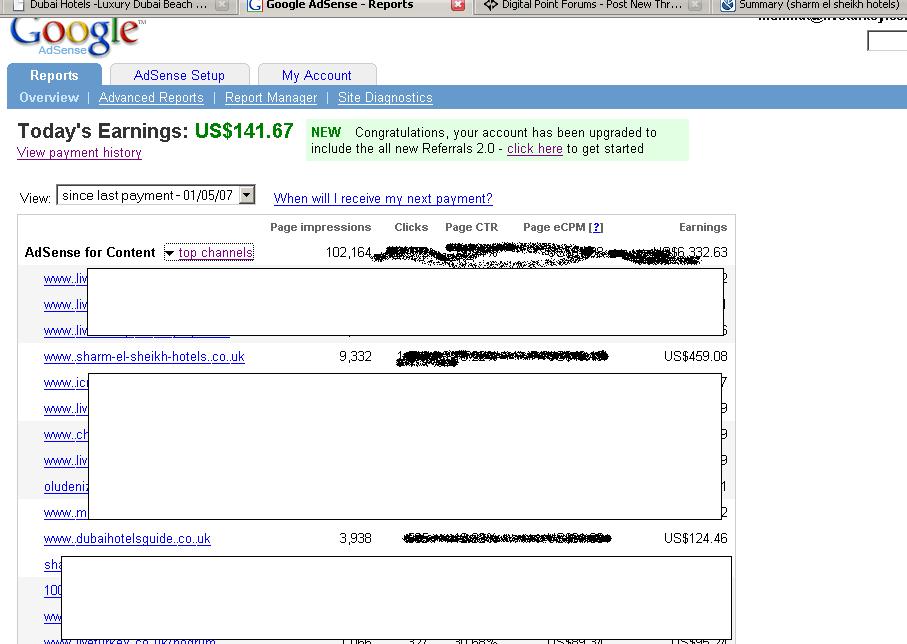Click the Page CTR column header
907x644 pixels.
(x=471, y=227)
